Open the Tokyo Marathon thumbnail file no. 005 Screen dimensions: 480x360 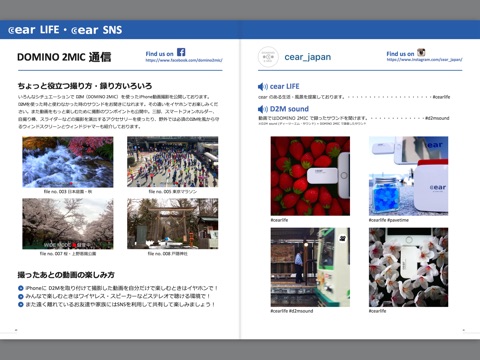(x=173, y=162)
